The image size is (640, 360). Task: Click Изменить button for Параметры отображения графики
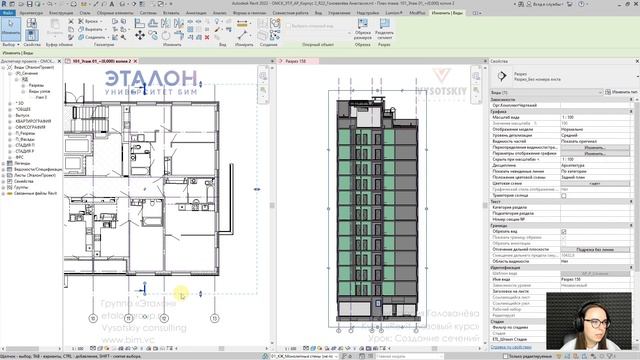pos(595,153)
